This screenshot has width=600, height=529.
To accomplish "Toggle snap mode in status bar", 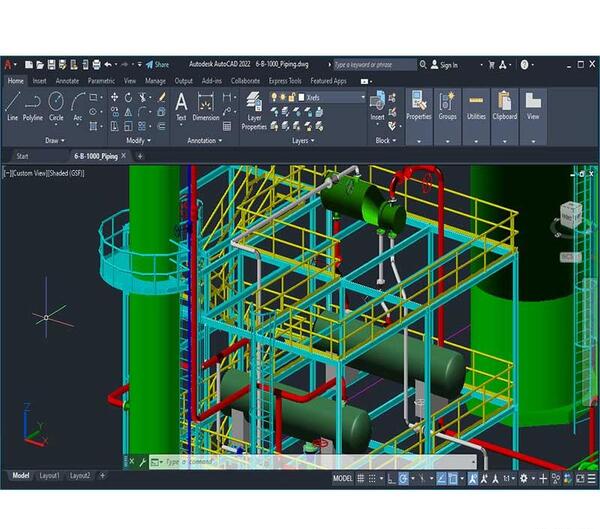I will point(372,478).
